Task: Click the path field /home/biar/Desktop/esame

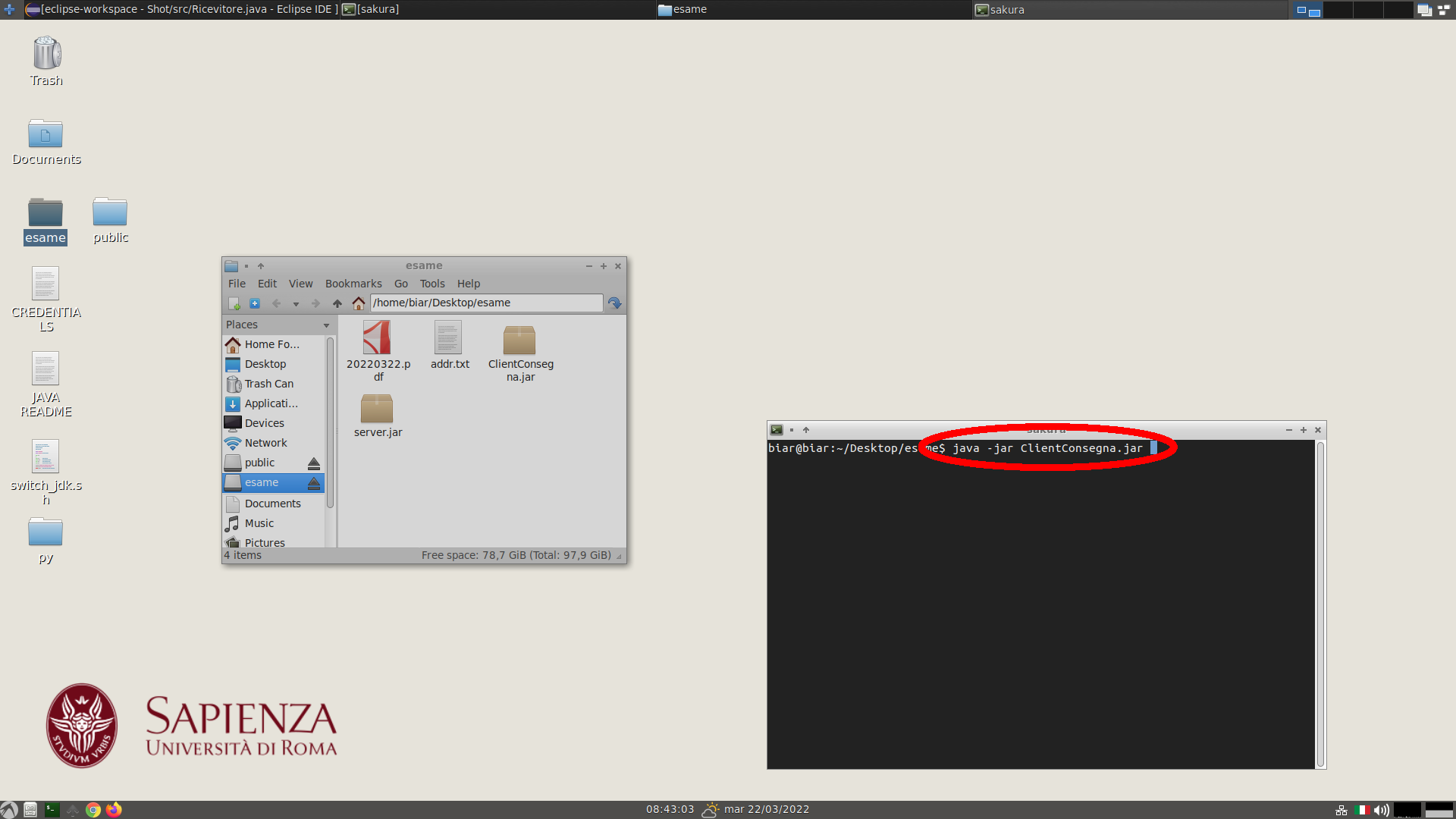Action: pyautogui.click(x=485, y=303)
